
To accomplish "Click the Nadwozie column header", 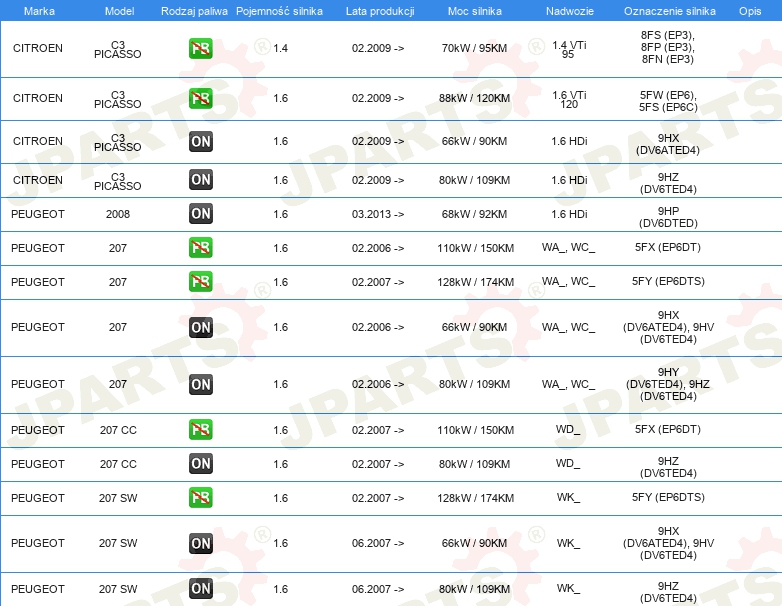I will 570,11.
